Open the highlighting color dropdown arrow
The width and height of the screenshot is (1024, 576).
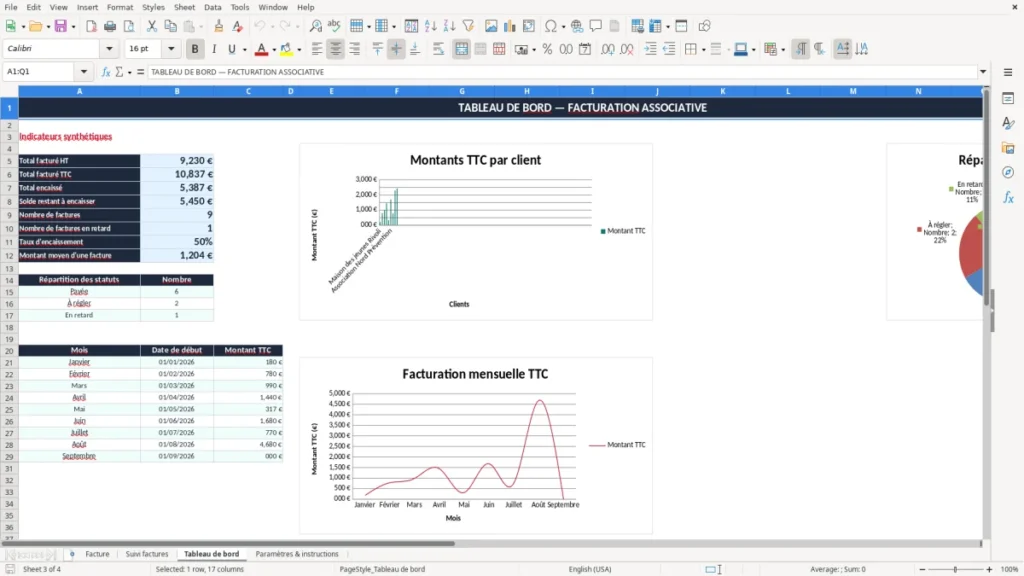click(x=299, y=50)
